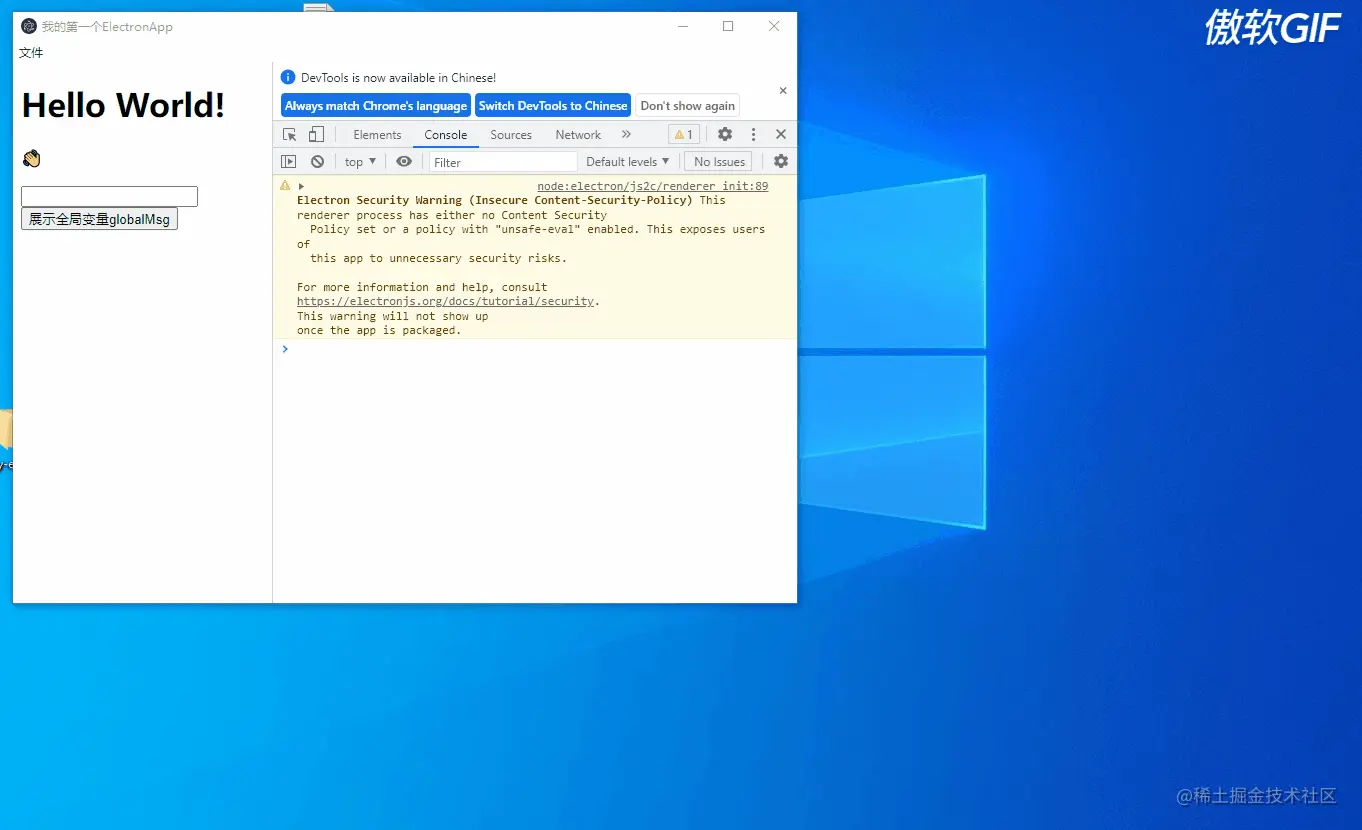Click Don't show again

click(688, 106)
